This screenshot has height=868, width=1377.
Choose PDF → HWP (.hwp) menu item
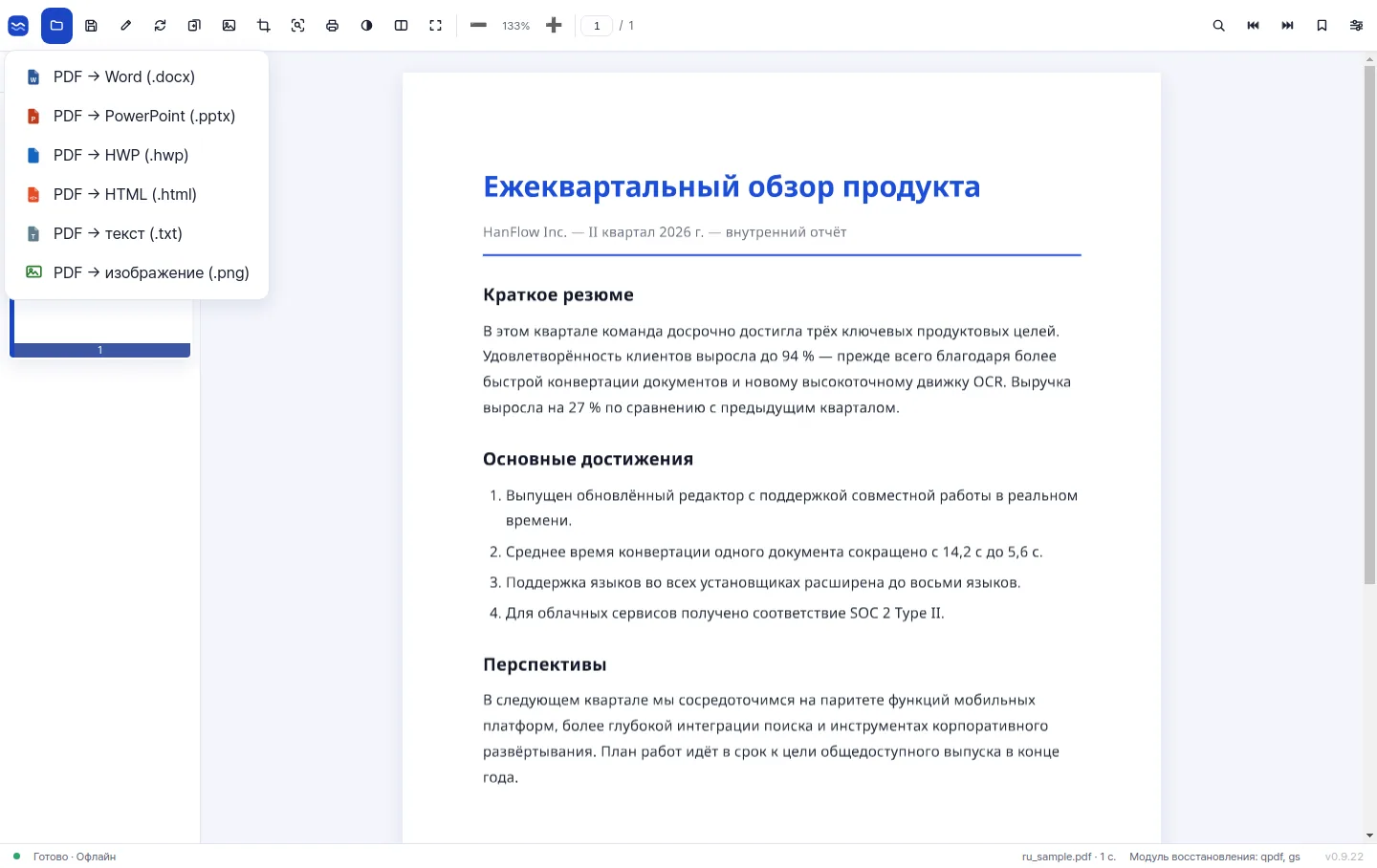(137, 155)
